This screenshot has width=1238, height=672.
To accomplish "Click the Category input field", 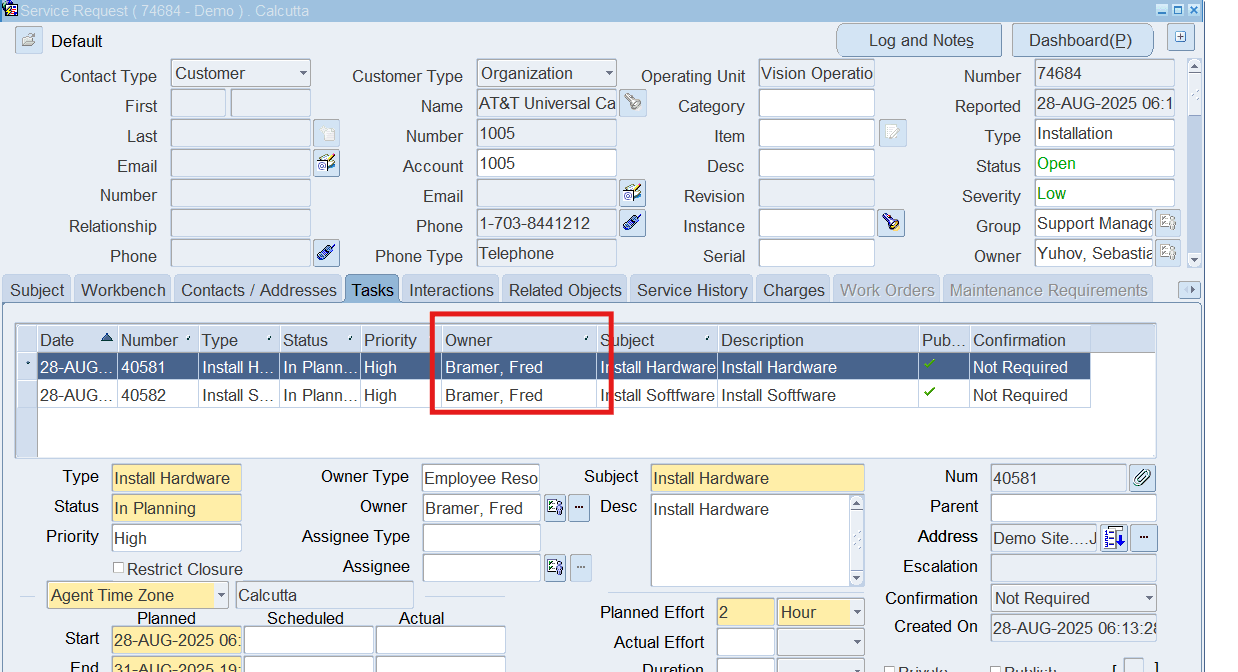I will pyautogui.click(x=816, y=103).
